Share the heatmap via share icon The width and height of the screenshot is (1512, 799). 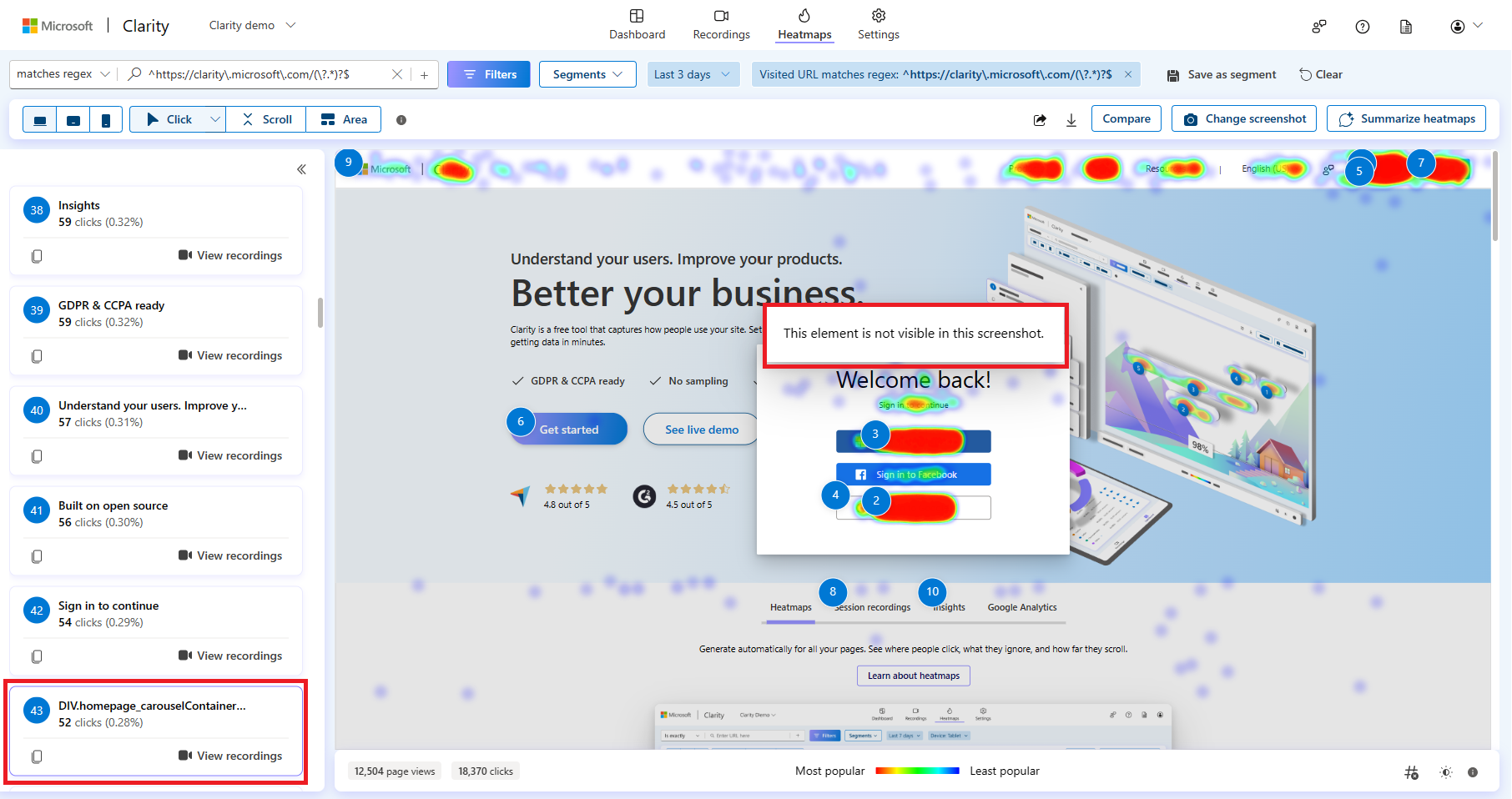1040,120
